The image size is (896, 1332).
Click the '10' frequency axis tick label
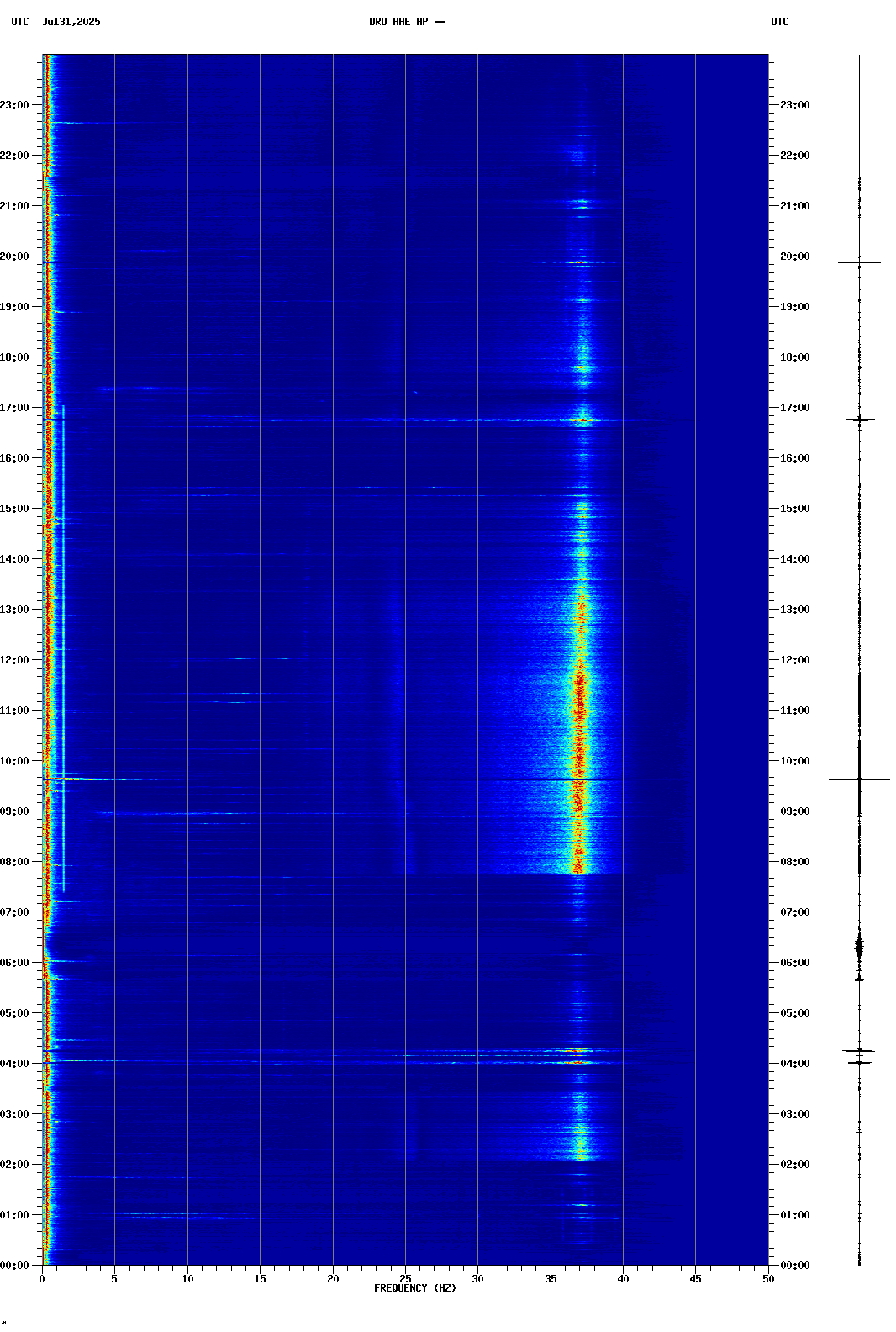(x=187, y=1279)
